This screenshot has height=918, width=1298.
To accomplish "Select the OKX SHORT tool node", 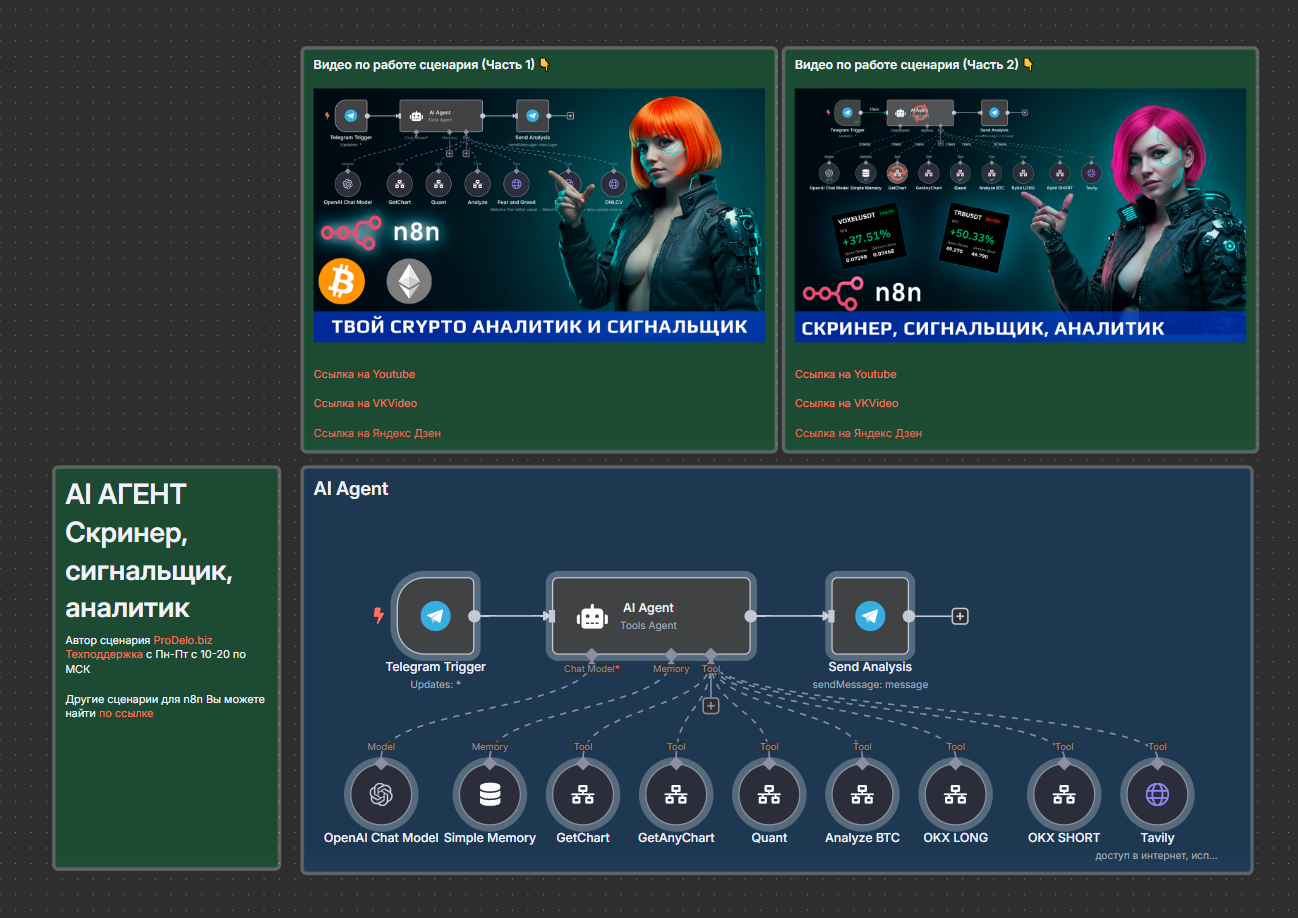I will point(1064,794).
